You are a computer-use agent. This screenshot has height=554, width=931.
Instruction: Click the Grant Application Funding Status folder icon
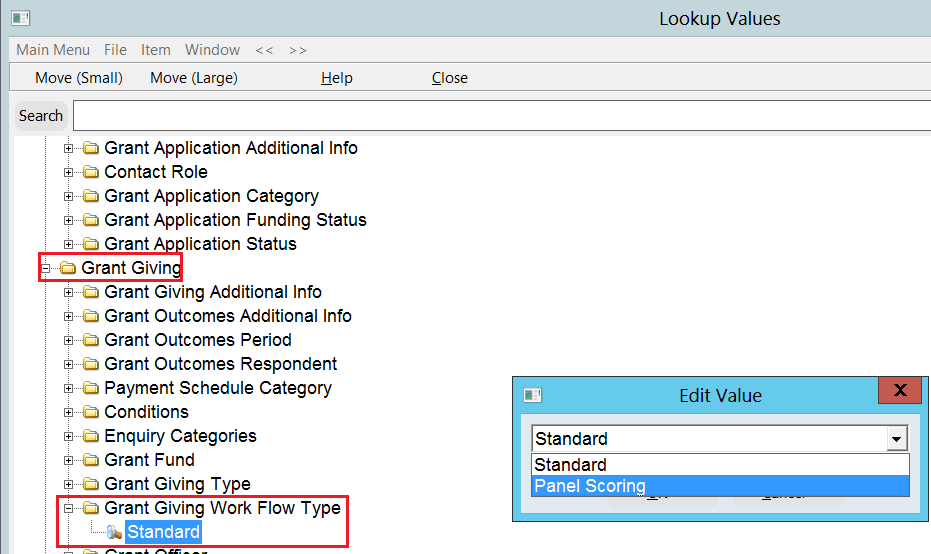click(x=91, y=220)
